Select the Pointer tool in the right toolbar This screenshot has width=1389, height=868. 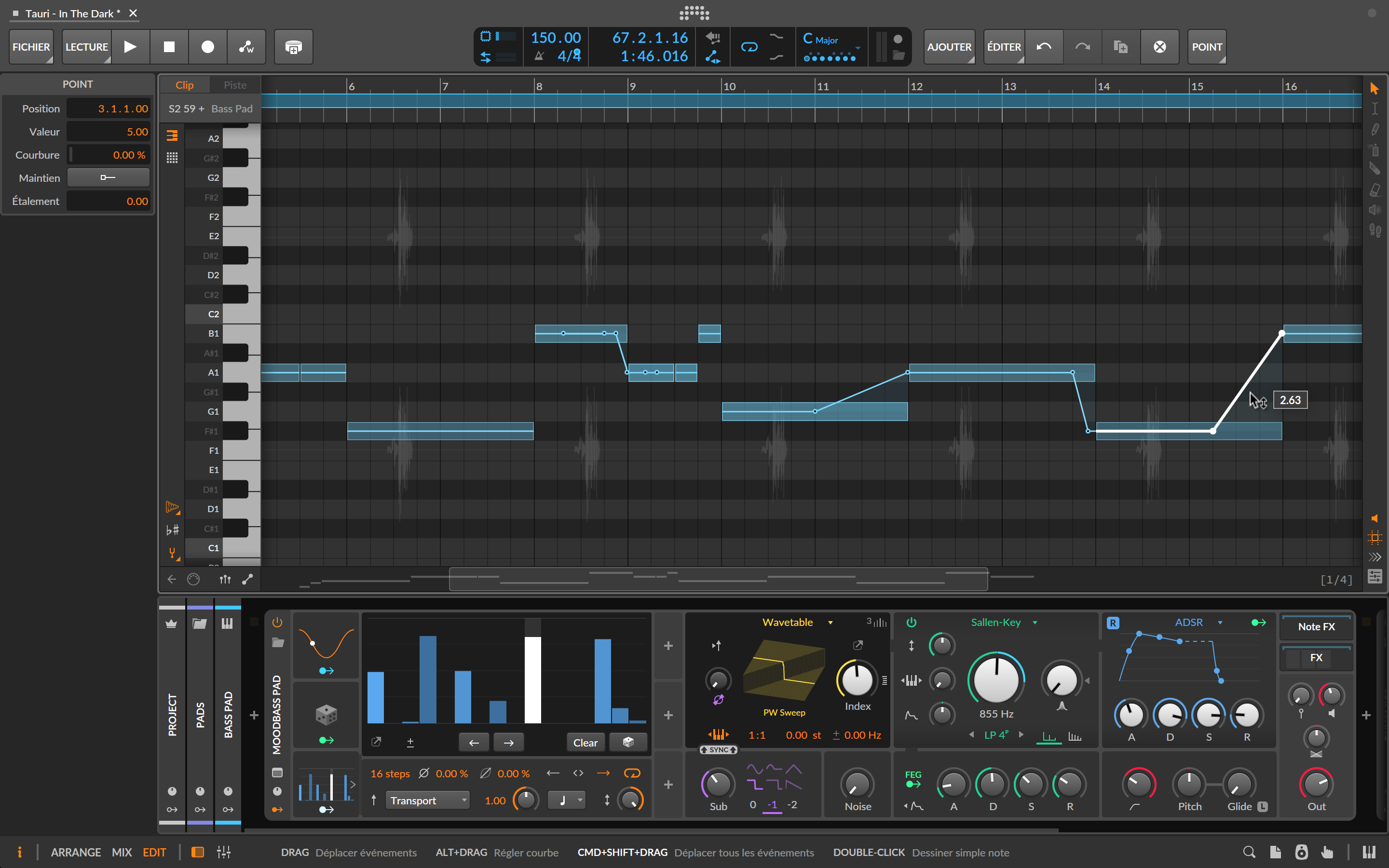click(x=1375, y=87)
